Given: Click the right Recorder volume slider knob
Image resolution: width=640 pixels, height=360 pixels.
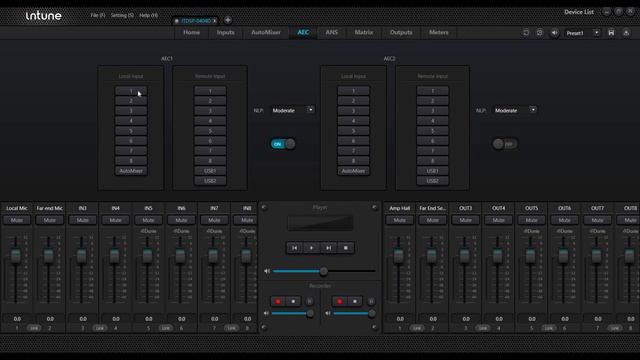Looking at the screenshot, I should (x=372, y=313).
